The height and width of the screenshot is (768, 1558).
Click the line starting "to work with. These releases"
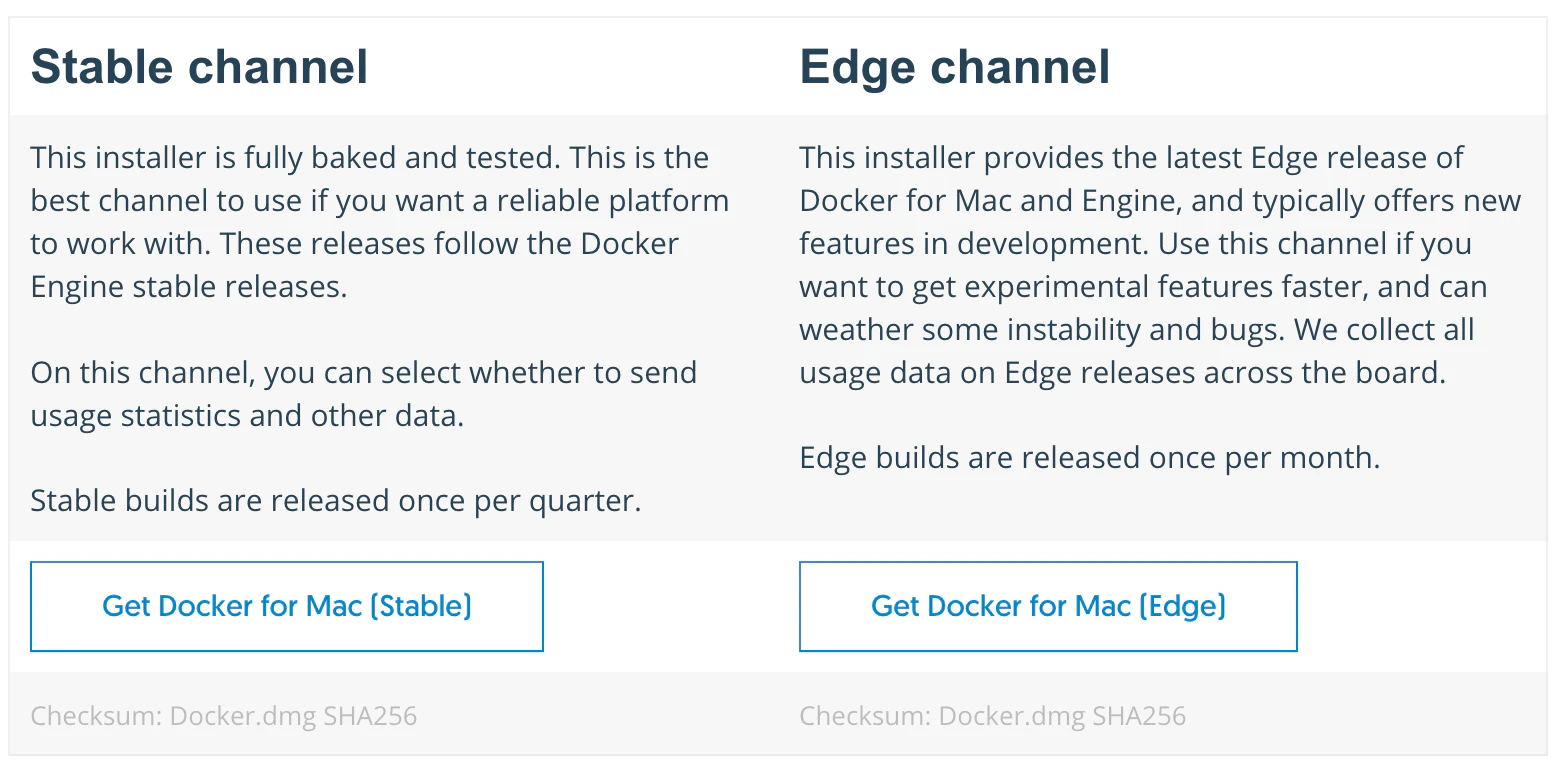click(355, 244)
